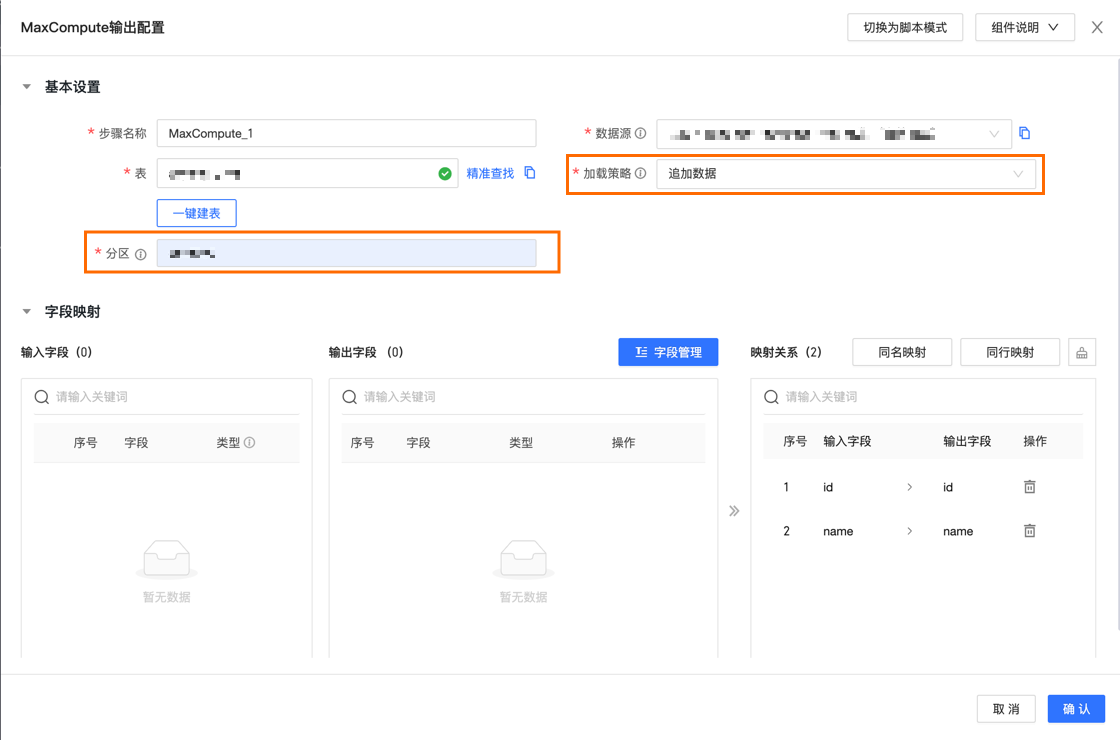Expand the 组件说明 dropdown
Screen dimensions: 1120x740
coord(1024,27)
